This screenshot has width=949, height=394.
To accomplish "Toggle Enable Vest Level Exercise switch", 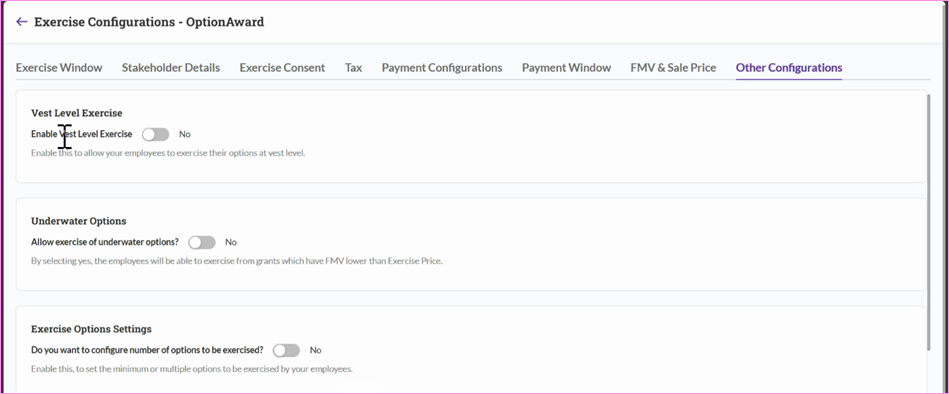I will click(x=156, y=134).
